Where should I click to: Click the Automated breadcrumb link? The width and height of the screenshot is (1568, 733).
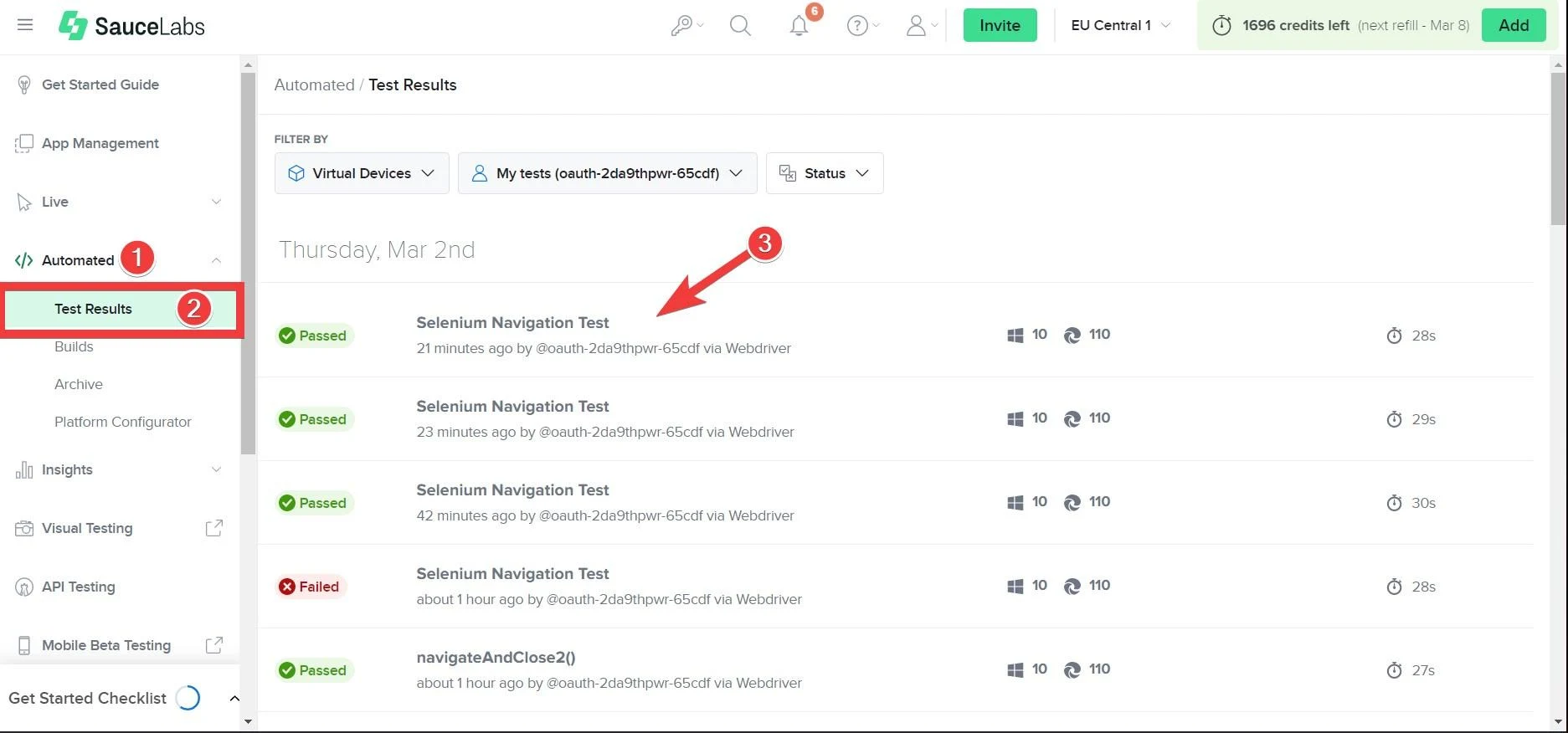tap(315, 85)
